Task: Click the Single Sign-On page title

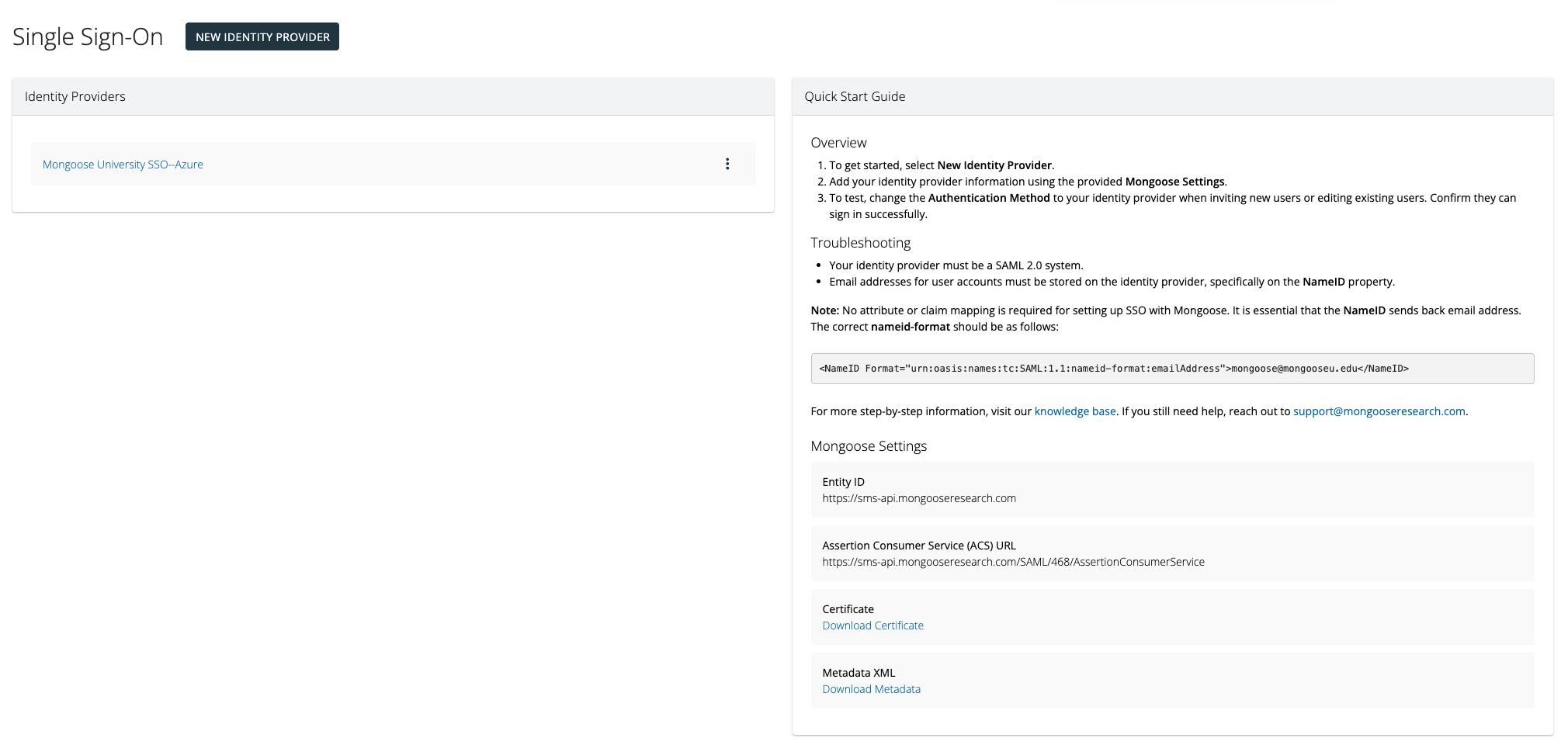Action: click(x=88, y=36)
